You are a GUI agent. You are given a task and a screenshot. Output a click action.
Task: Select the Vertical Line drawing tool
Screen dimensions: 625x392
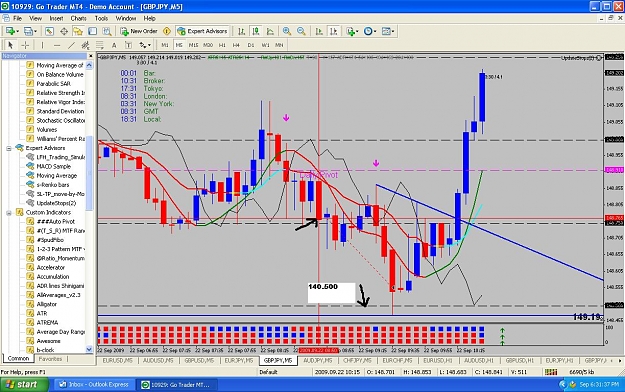(42, 45)
